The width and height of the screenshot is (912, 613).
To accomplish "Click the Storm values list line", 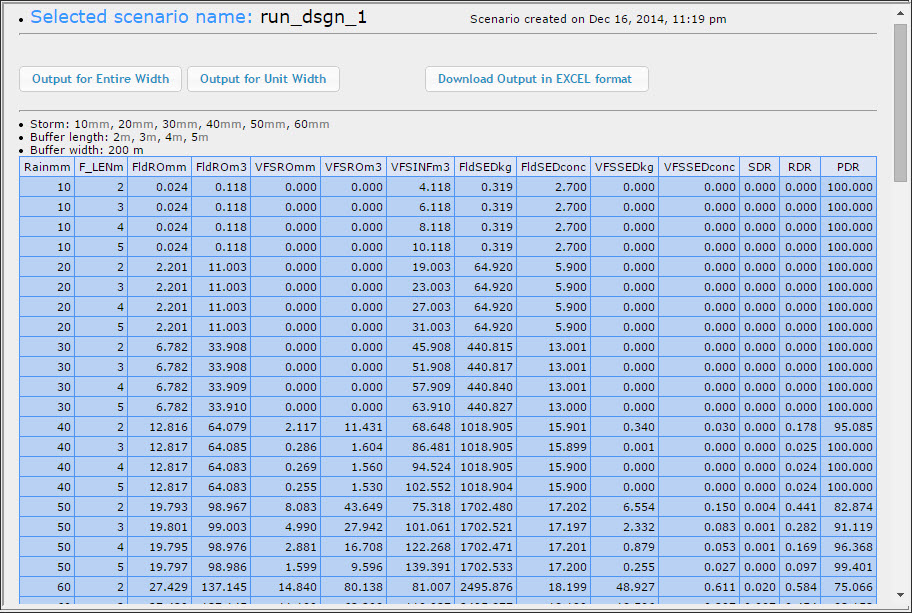I will tap(180, 124).
